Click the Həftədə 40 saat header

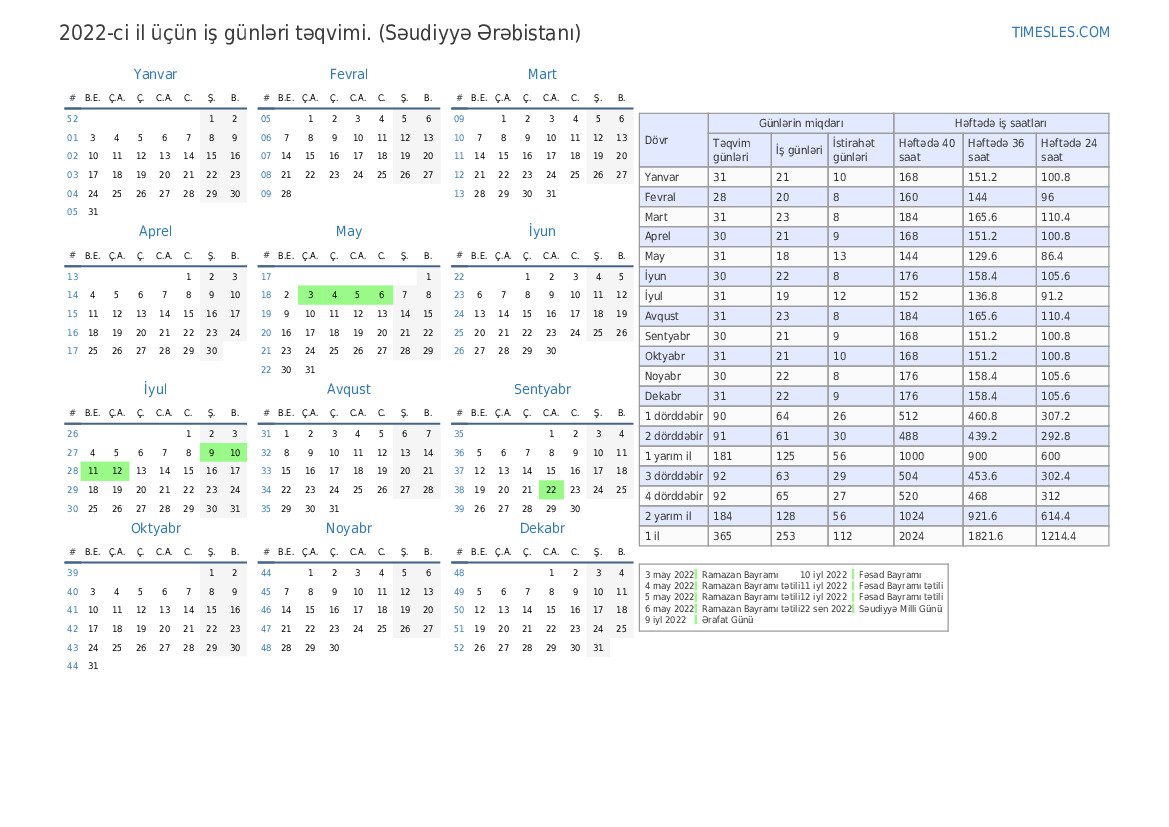click(928, 150)
